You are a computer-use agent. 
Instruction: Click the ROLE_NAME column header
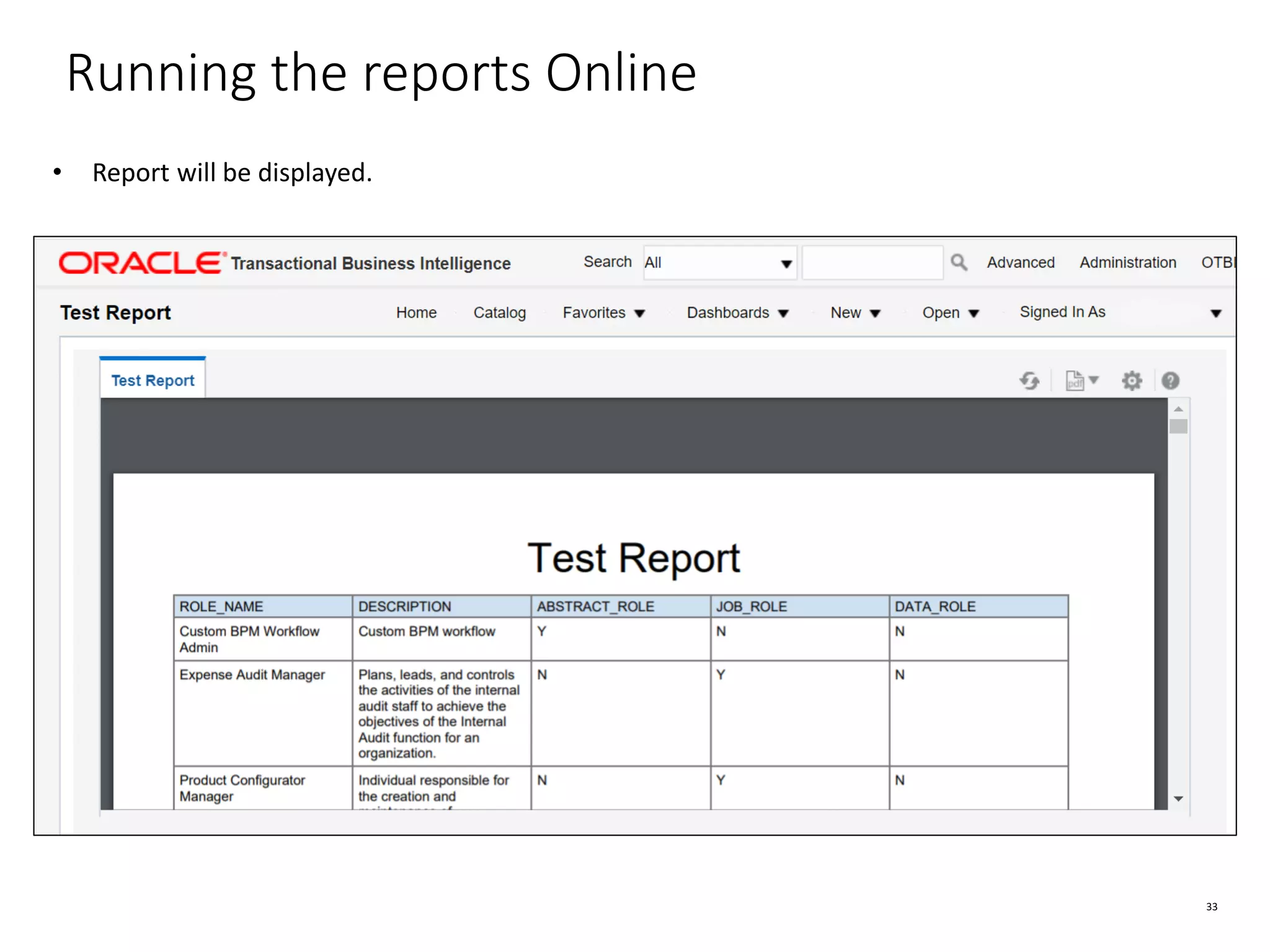coord(263,607)
